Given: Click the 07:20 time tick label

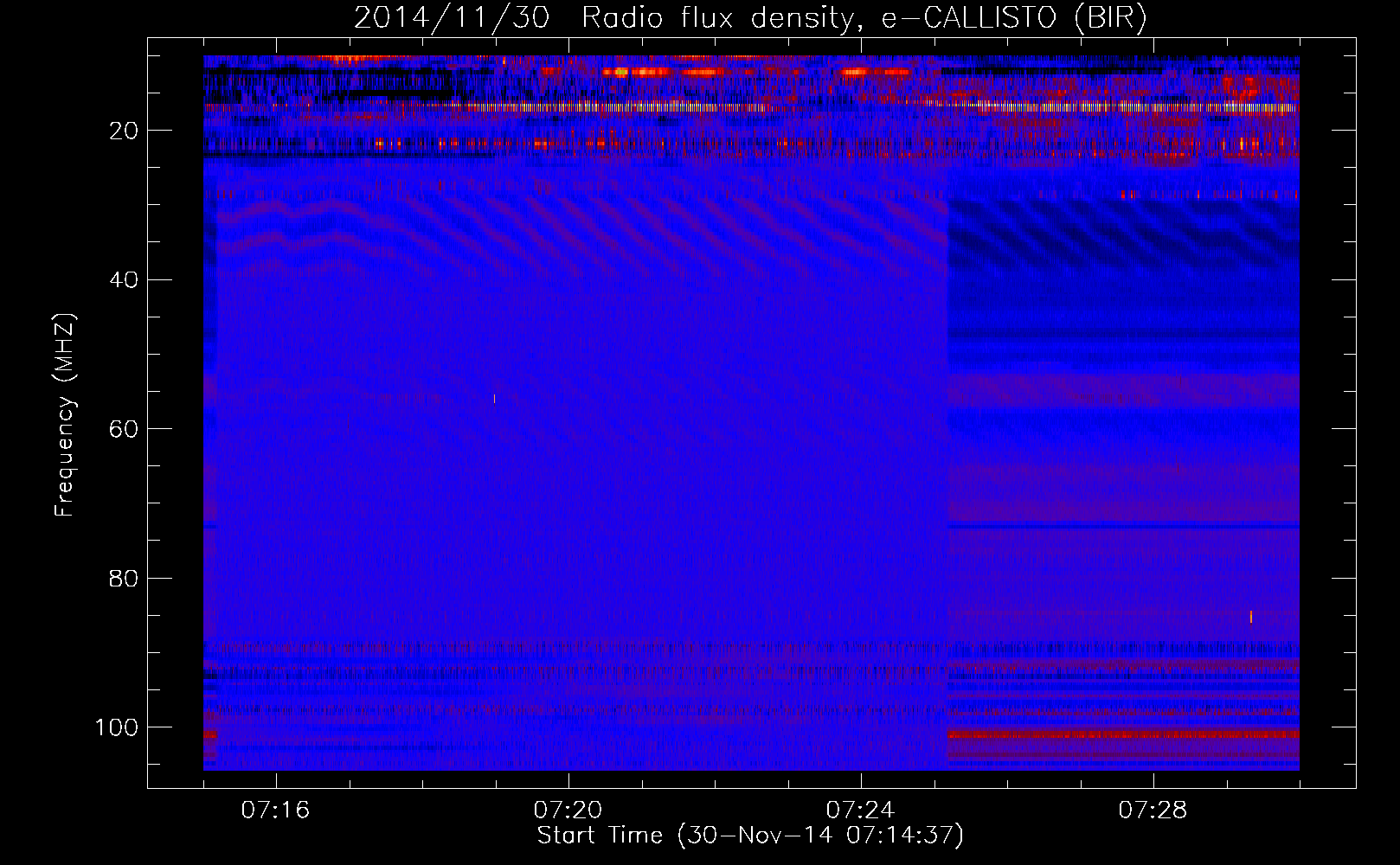Looking at the screenshot, I should [x=568, y=810].
